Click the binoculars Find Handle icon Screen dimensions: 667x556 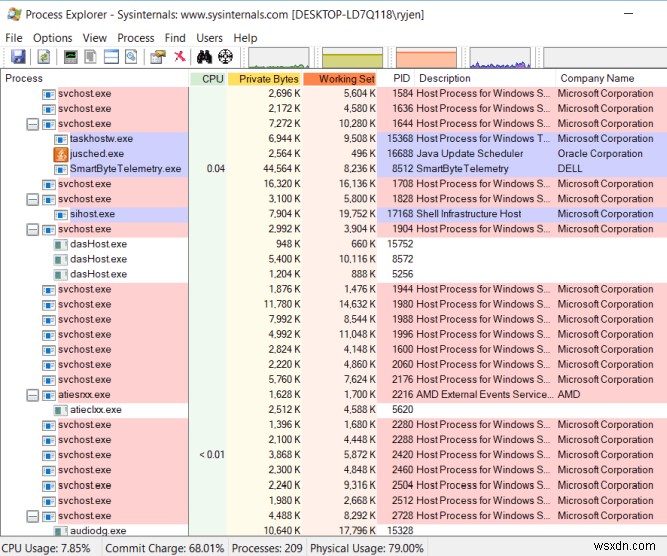coord(204,57)
